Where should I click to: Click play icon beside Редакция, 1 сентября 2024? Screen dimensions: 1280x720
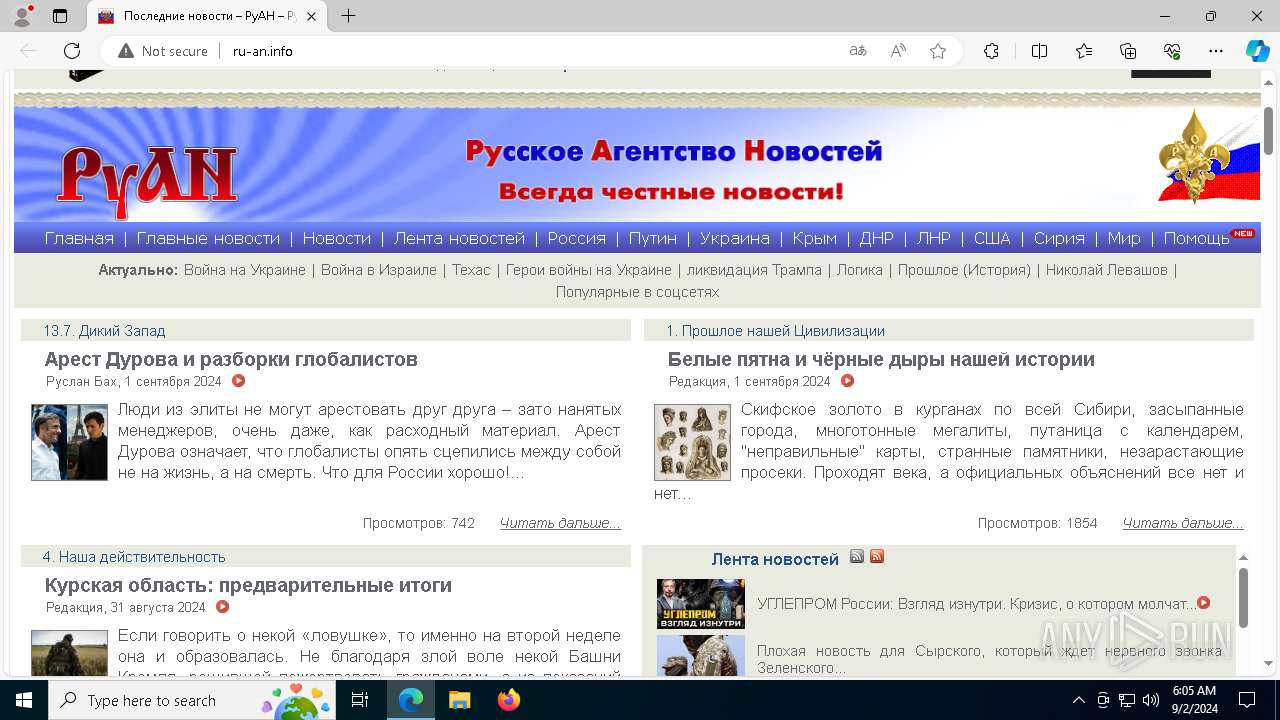[847, 381]
